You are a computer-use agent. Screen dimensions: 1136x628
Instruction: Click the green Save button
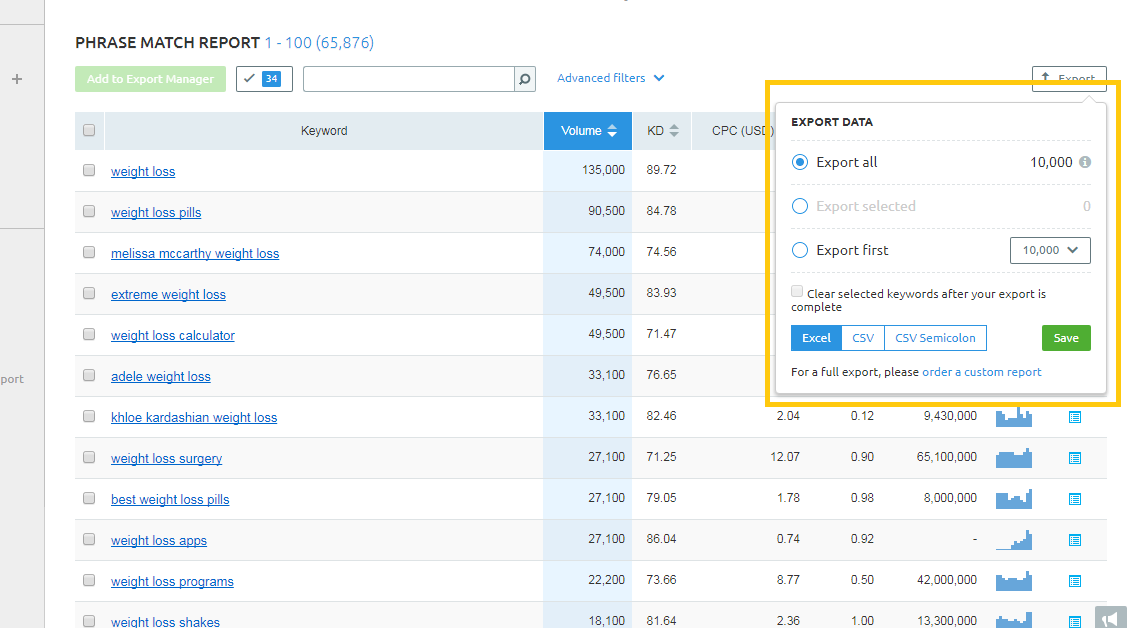[x=1066, y=338]
